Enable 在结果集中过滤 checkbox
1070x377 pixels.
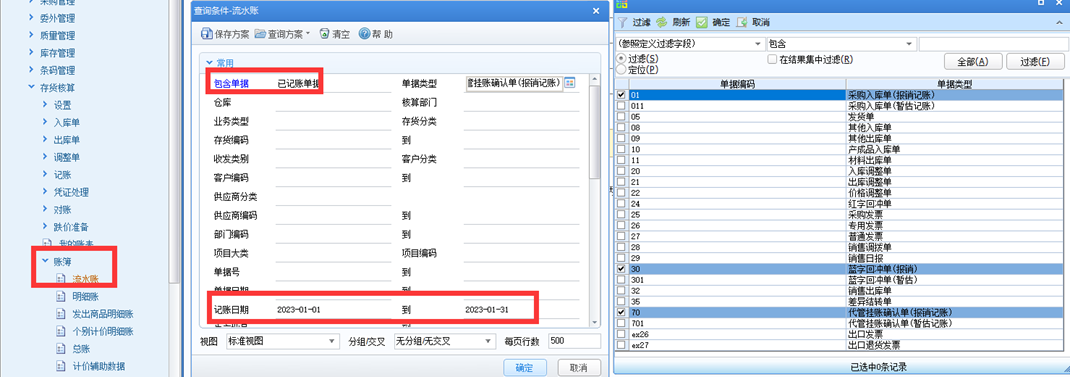click(772, 59)
